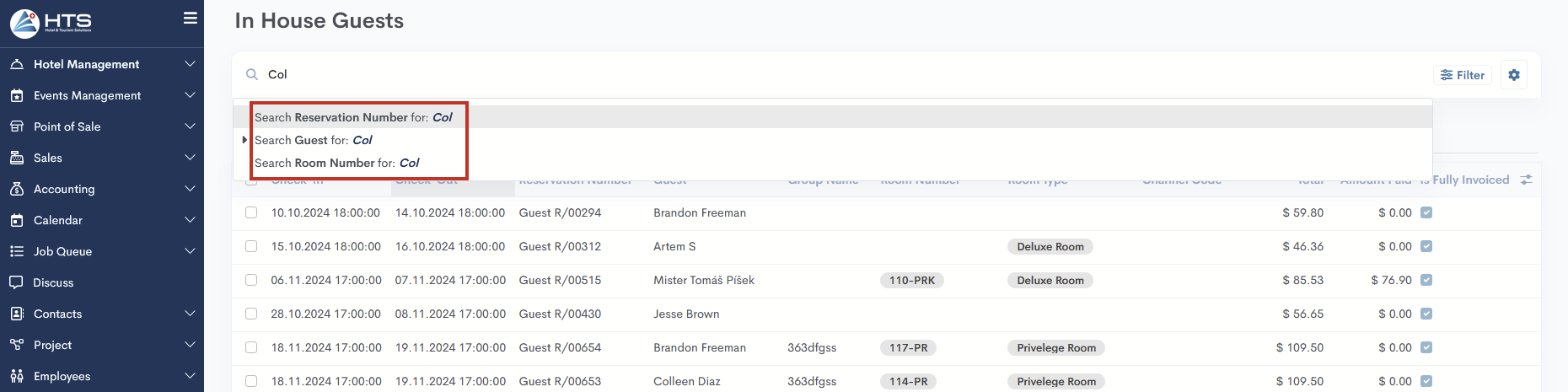Expand the Sales menu chevron
This screenshot has width=1568, height=392.
pos(190,158)
